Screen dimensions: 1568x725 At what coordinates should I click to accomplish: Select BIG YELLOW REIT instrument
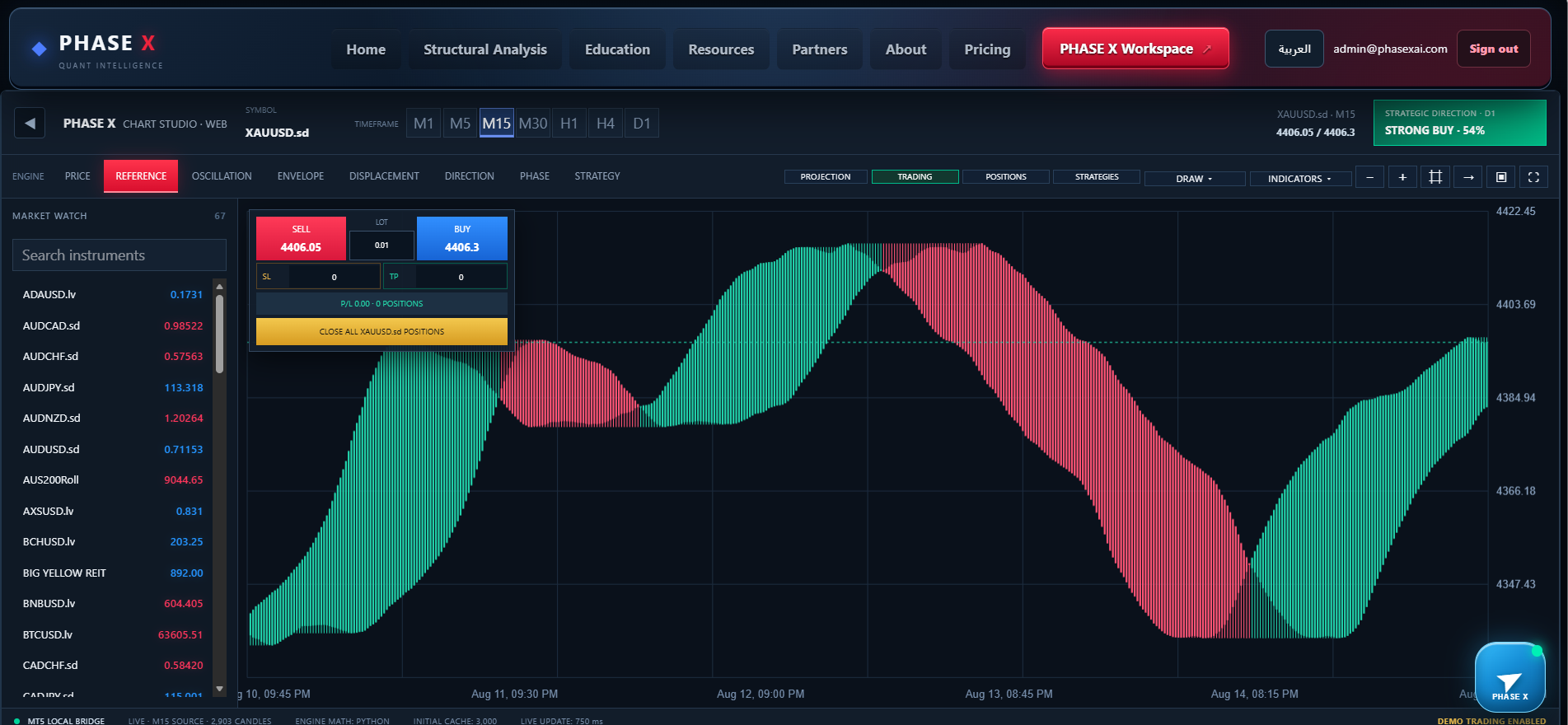click(x=113, y=573)
